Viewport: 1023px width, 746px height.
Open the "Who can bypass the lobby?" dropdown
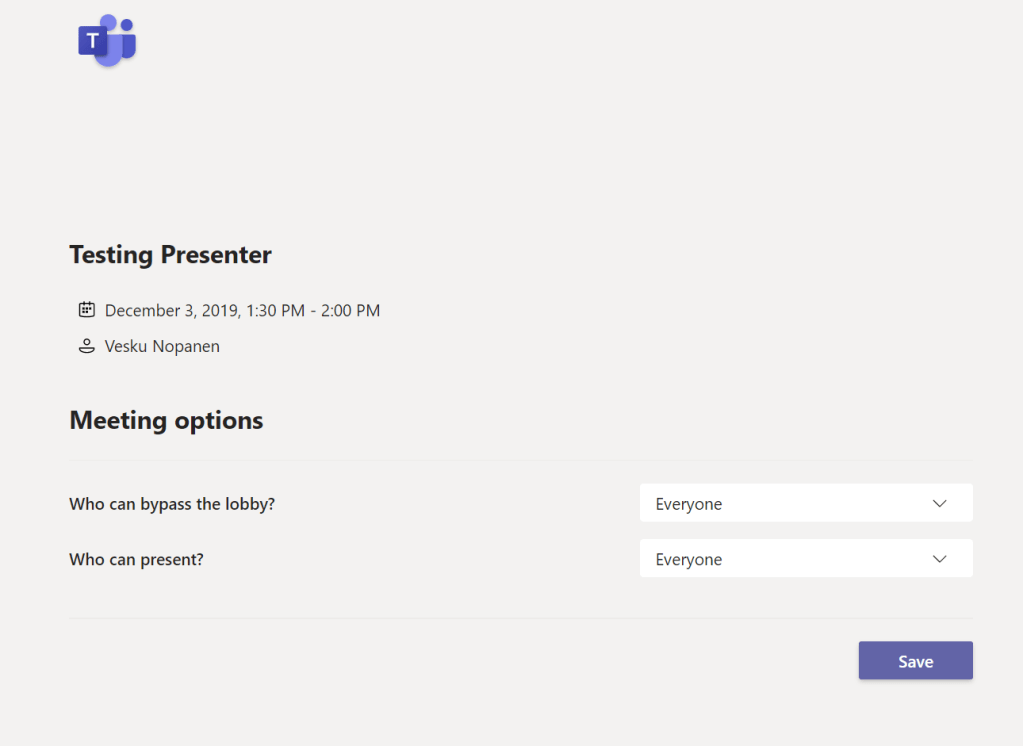tap(805, 504)
